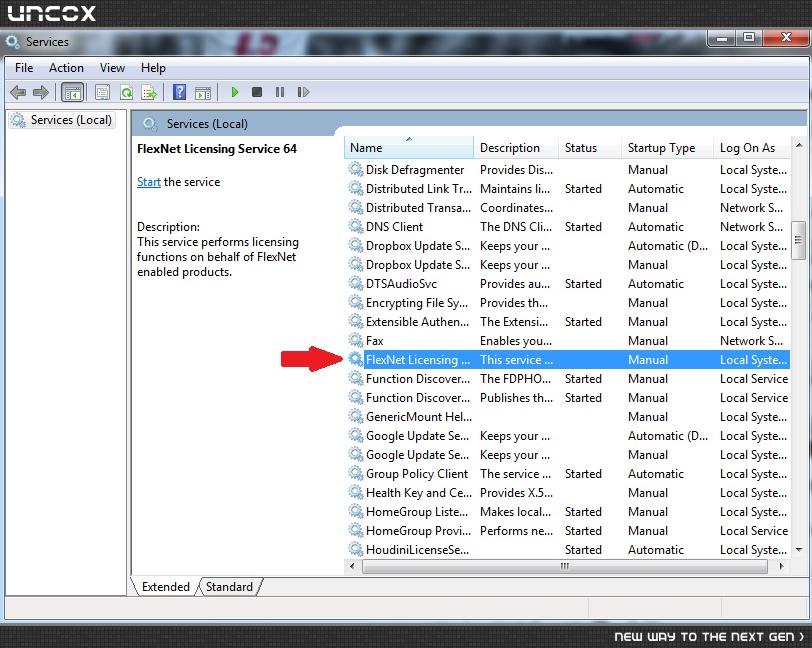Select Function Discover... Publishes th... row
The width and height of the screenshot is (812, 648).
[x=567, y=397]
